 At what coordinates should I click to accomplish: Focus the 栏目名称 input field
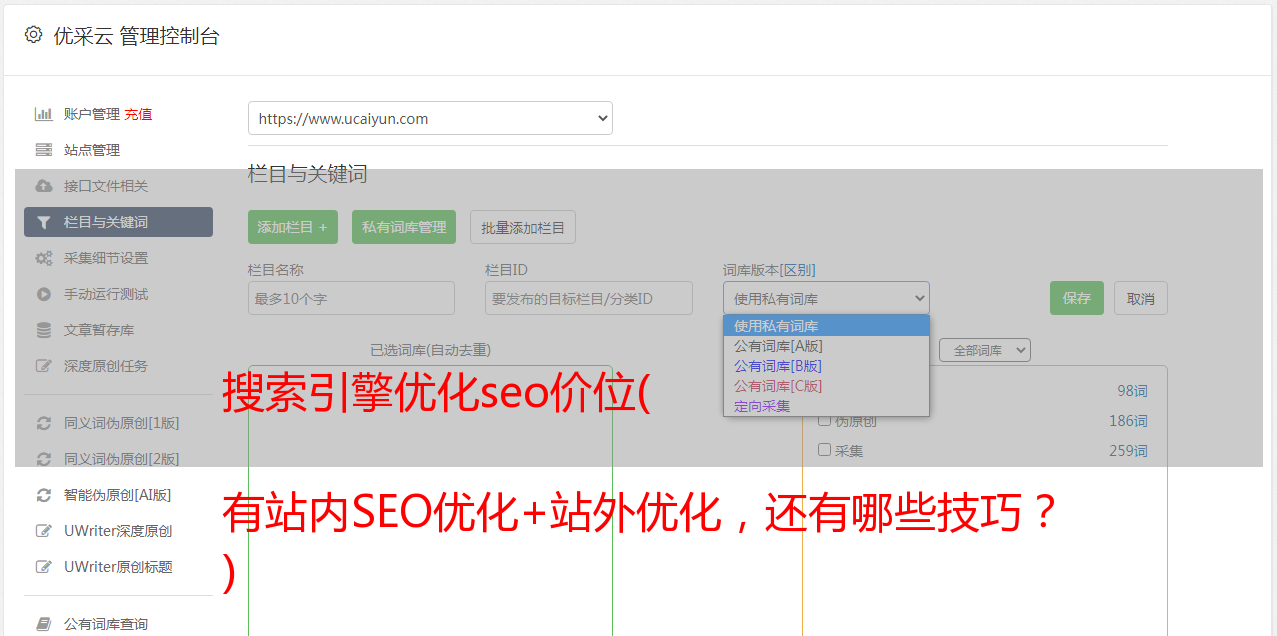351,298
